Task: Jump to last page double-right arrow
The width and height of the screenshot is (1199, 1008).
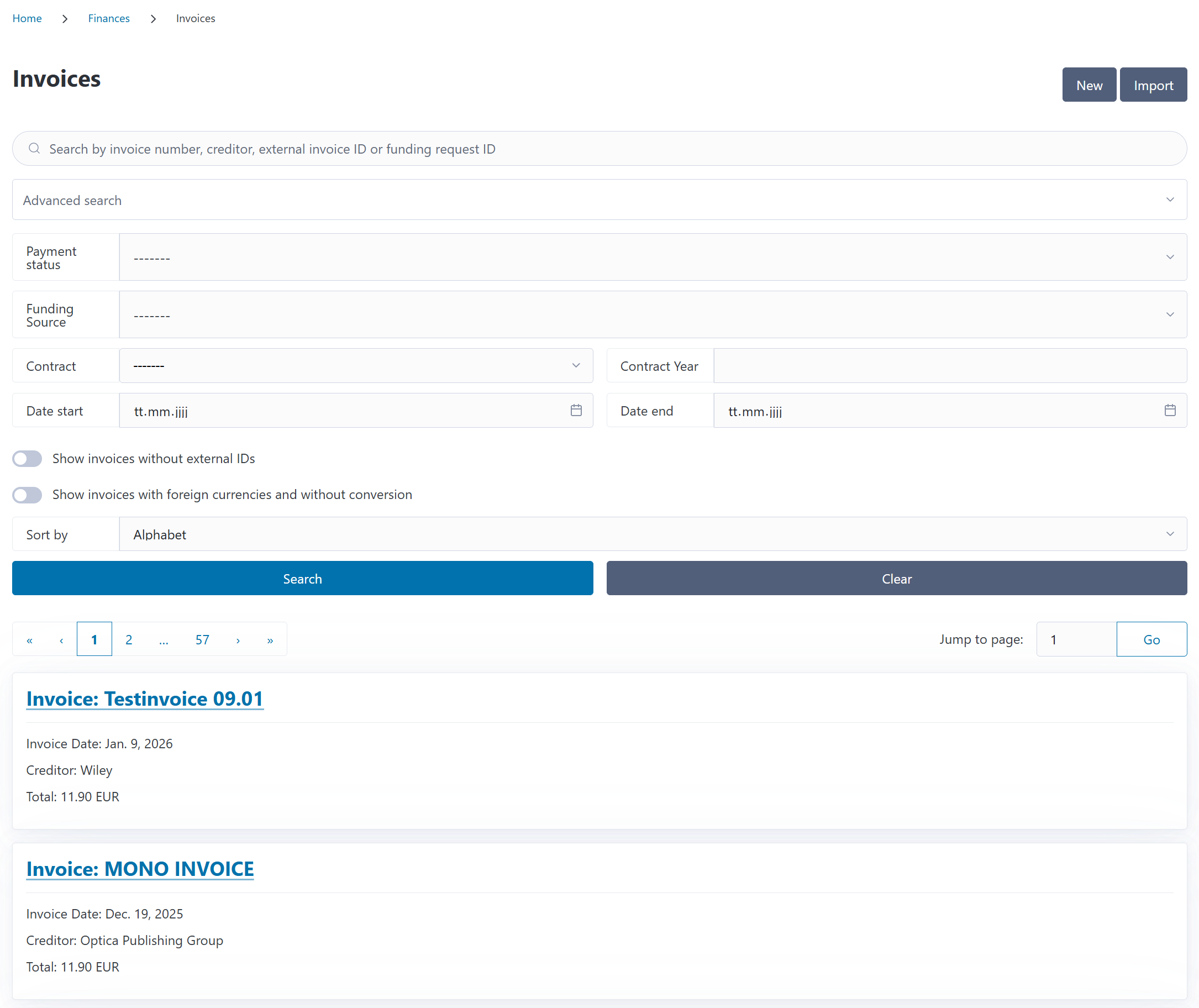Action: point(270,639)
